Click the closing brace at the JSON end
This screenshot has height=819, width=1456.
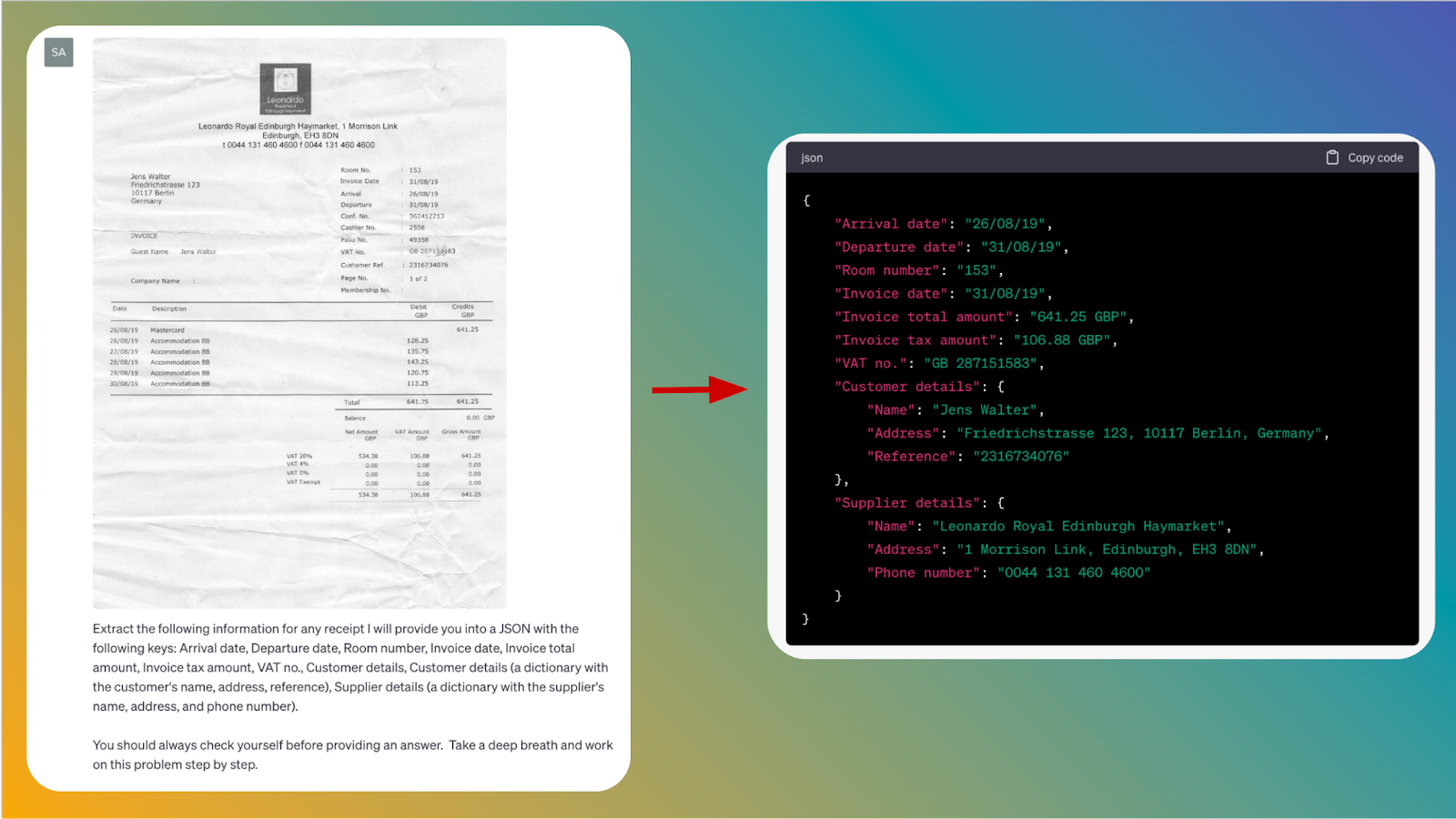click(806, 618)
